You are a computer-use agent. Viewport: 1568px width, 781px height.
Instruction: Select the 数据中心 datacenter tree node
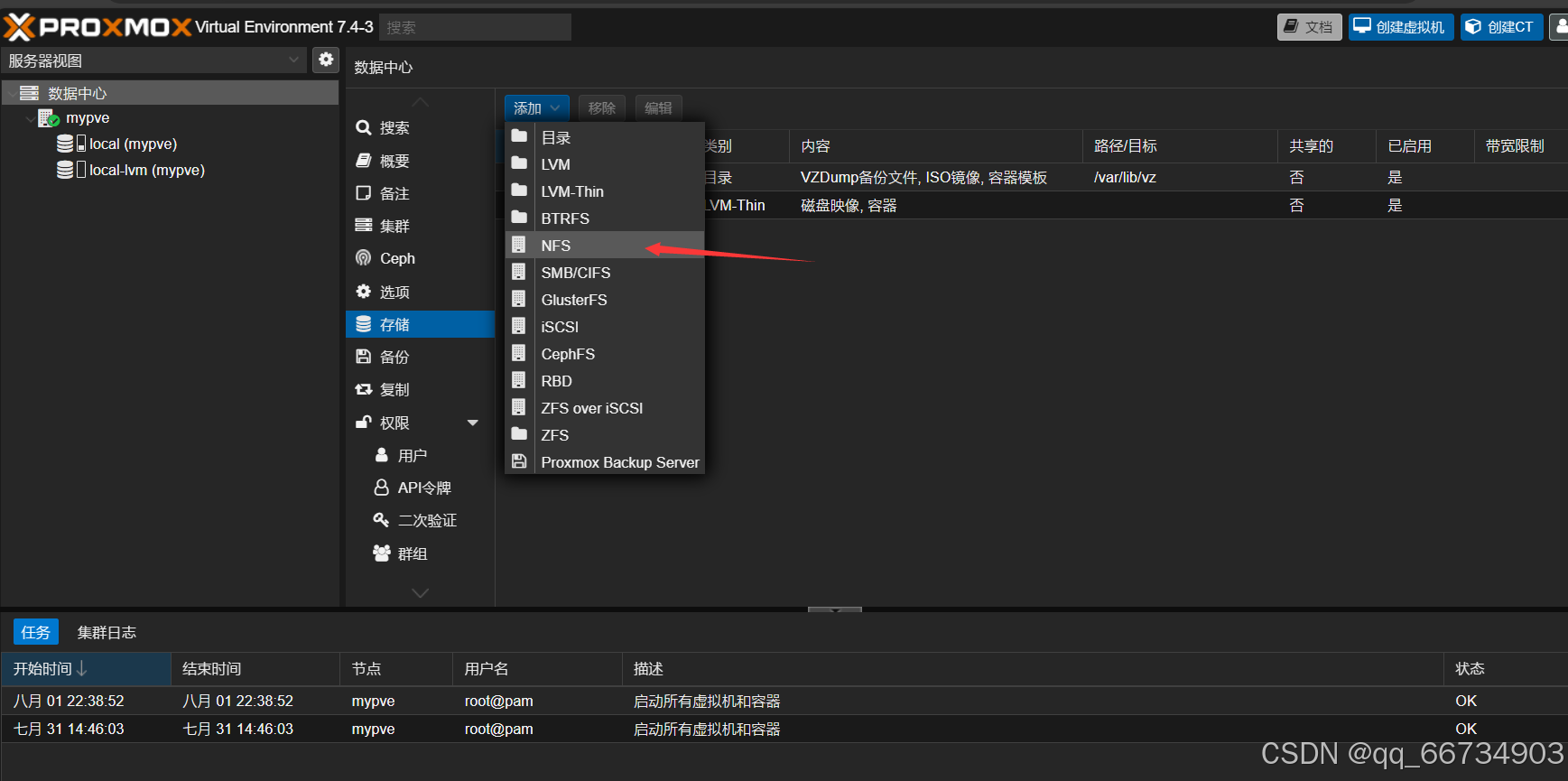(170, 93)
